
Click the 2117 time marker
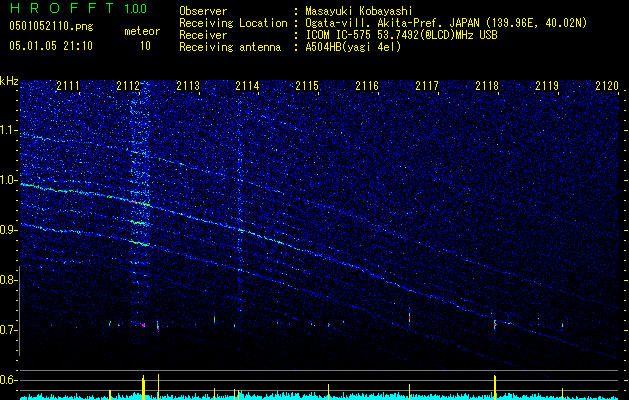click(427, 85)
